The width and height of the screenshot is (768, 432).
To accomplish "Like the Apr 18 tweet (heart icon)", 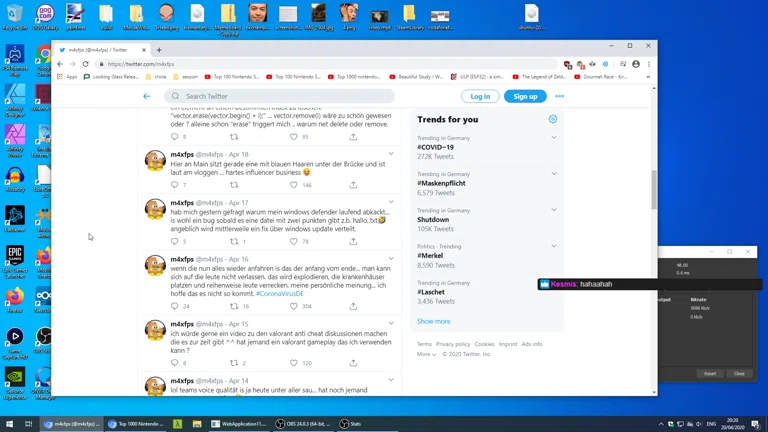I will point(294,185).
